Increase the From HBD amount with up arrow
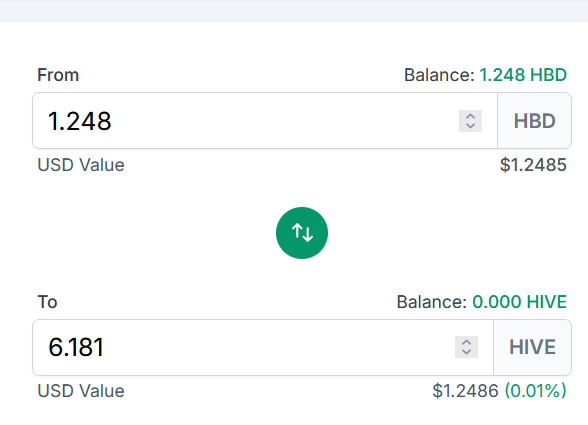This screenshot has height=425, width=588. 470,116
